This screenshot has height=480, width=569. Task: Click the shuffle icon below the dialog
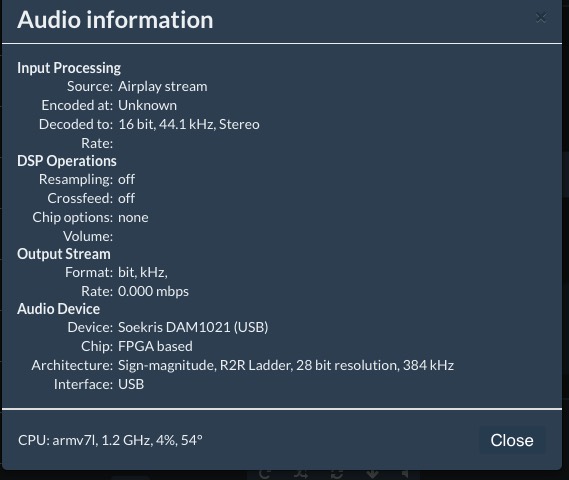[301, 474]
